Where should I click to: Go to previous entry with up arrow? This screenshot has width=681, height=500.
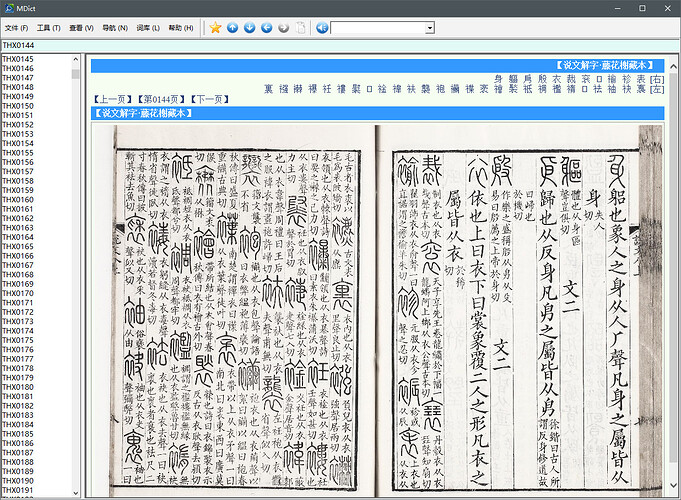click(232, 28)
